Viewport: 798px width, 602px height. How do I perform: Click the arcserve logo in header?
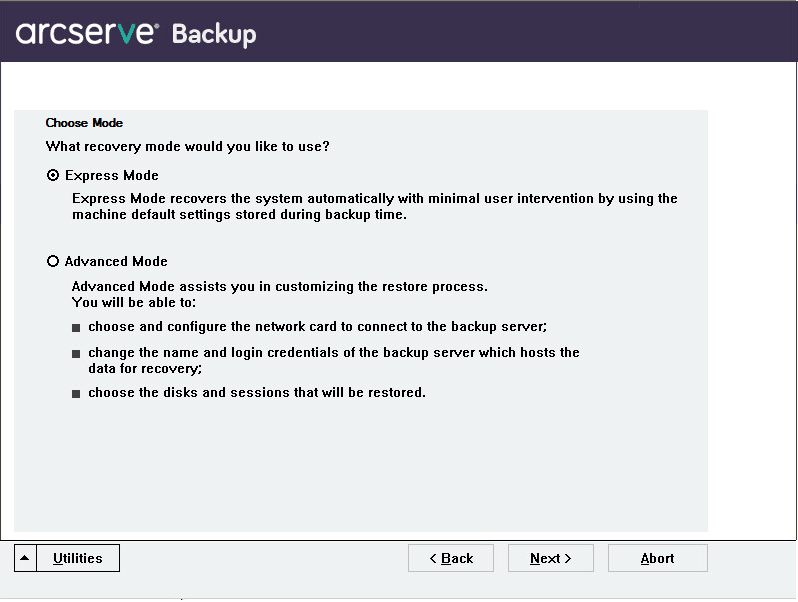point(87,33)
